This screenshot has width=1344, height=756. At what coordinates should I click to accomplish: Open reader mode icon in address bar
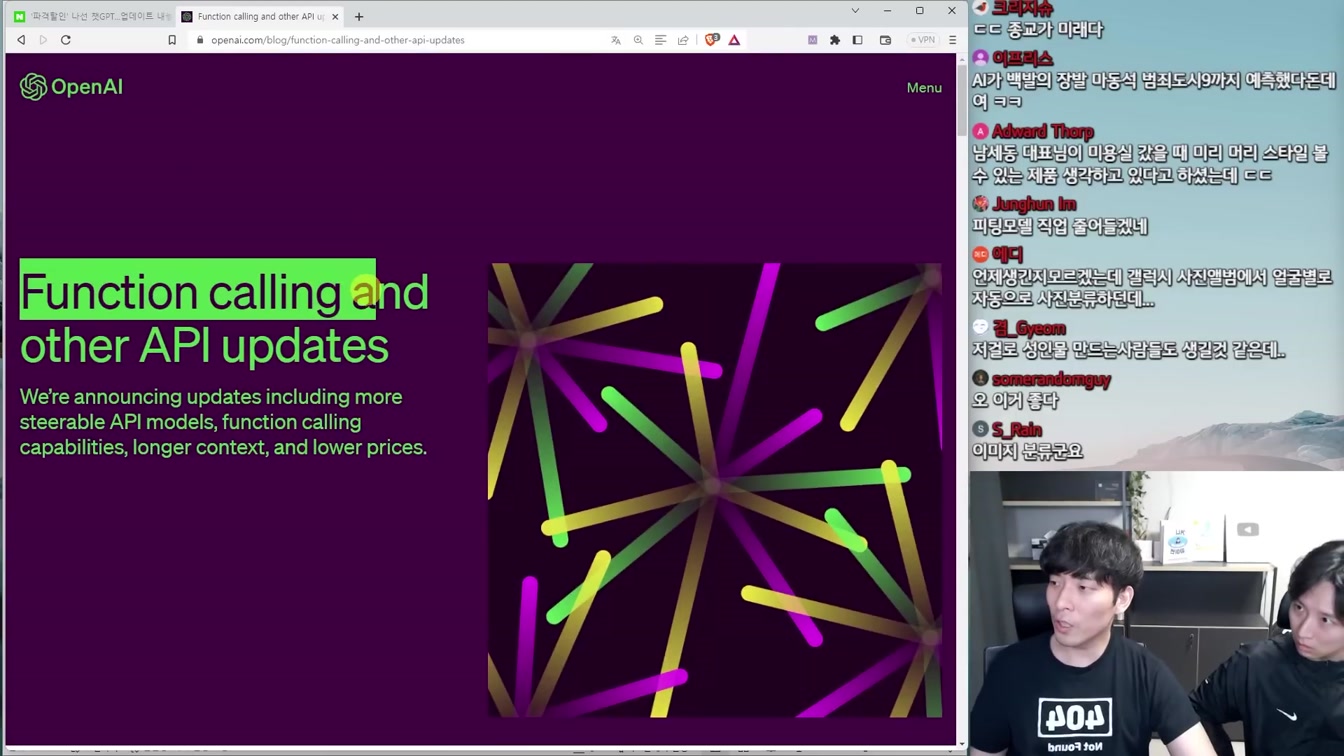(x=660, y=40)
